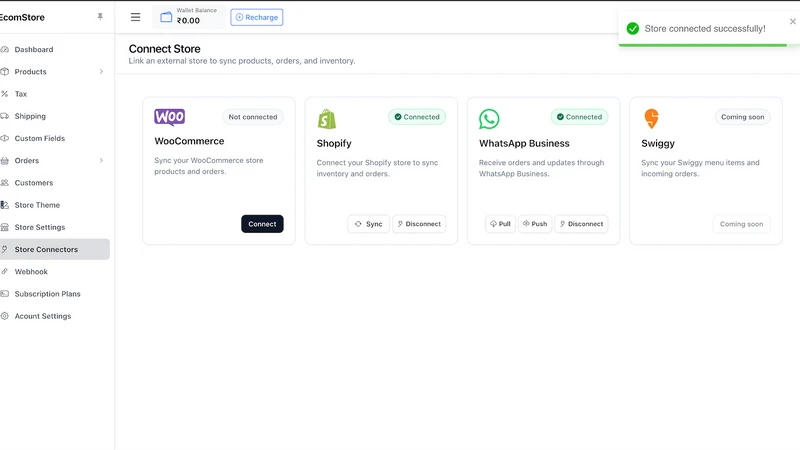Screen dimensions: 800x450
Task: Disconnect the Shopify store
Action: point(419,224)
